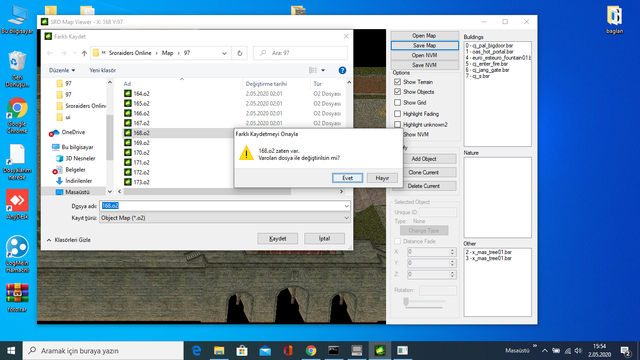Open the view options dropdown arrow
This screenshot has height=360, width=640.
point(323,70)
